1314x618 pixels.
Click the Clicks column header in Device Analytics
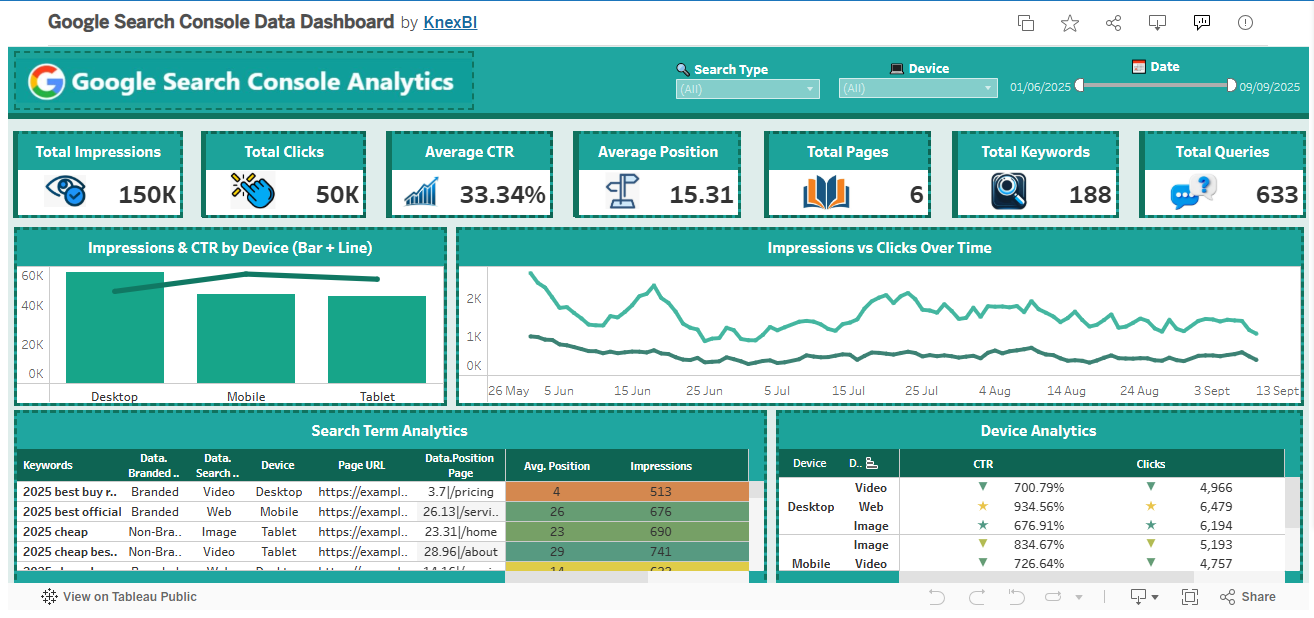[x=1151, y=464]
